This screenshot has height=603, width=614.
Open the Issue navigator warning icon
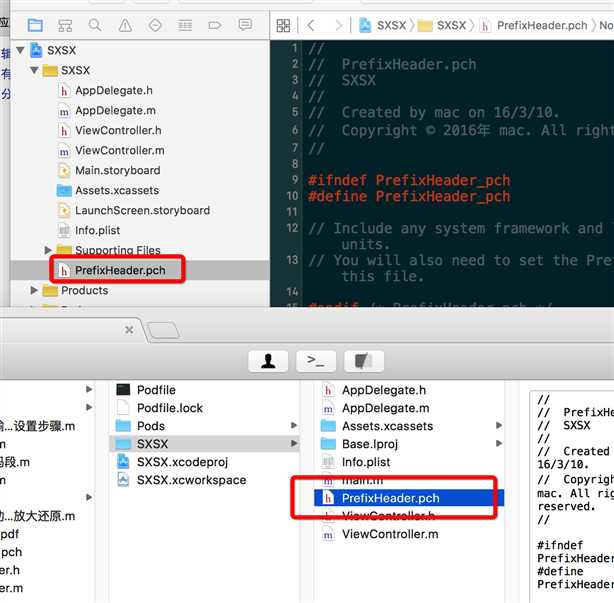125,25
